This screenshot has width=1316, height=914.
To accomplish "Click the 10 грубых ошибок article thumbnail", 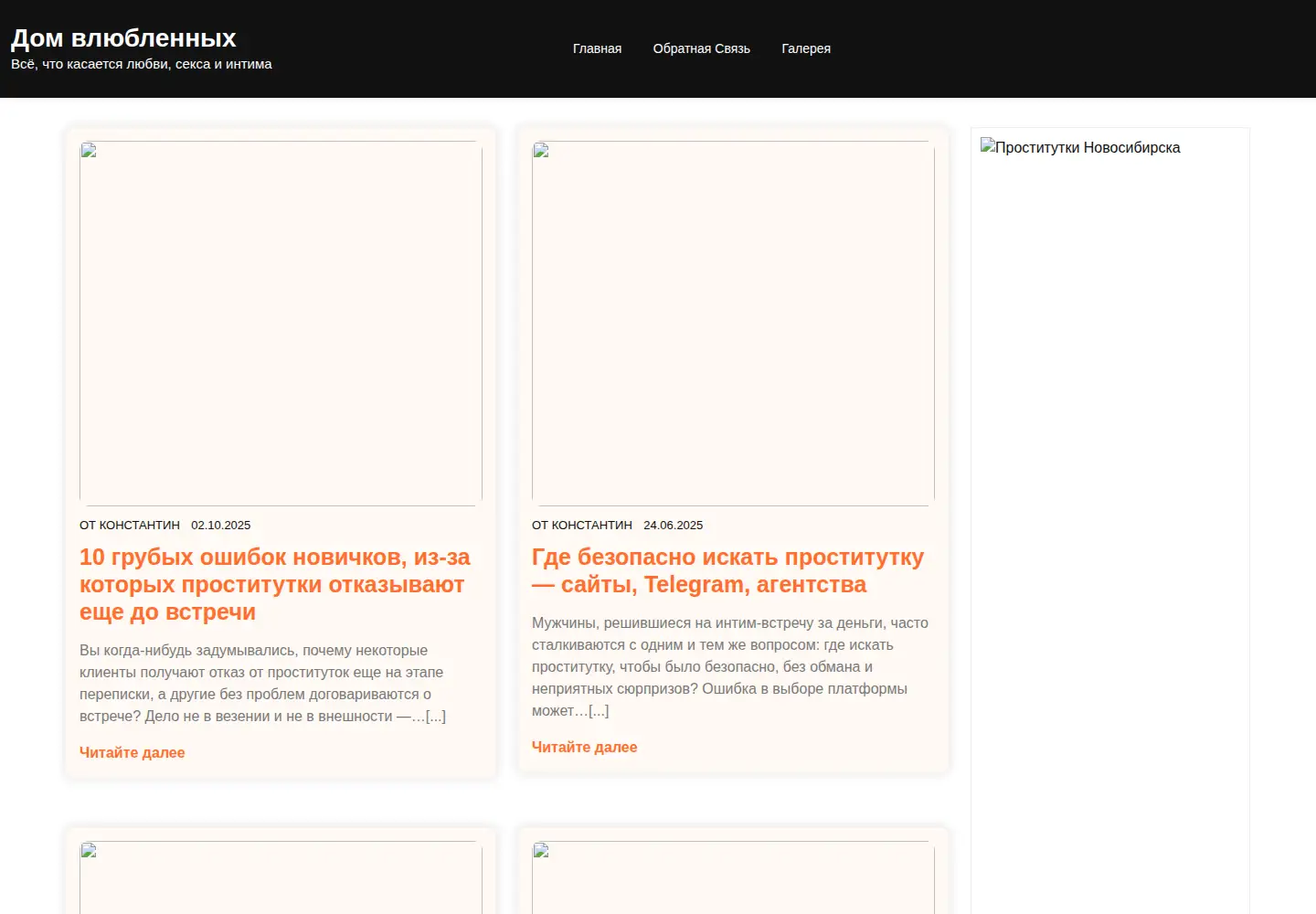I will click(281, 323).
